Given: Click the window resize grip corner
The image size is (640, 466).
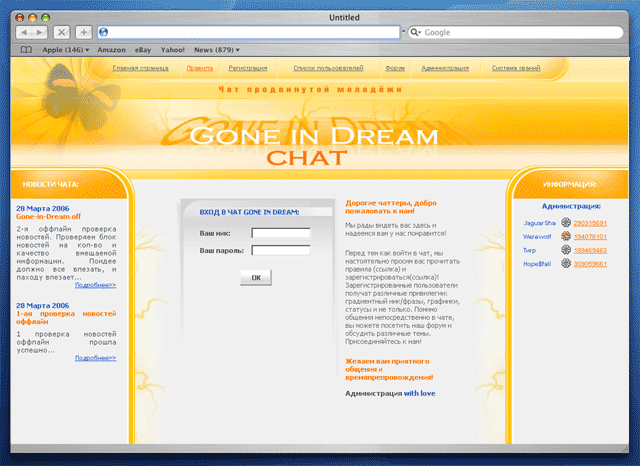Looking at the screenshot, I should pyautogui.click(x=625, y=448).
